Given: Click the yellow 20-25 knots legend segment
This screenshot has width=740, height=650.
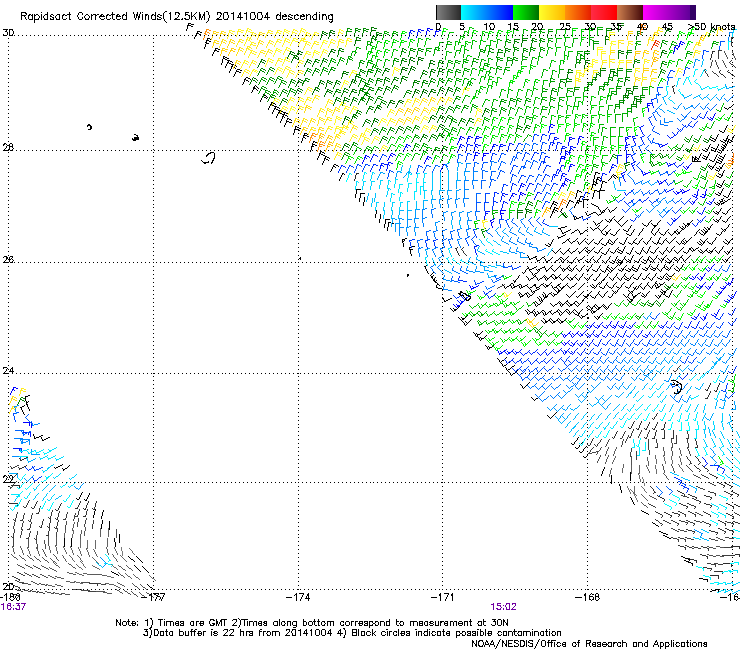Looking at the screenshot, I should coord(552,12).
